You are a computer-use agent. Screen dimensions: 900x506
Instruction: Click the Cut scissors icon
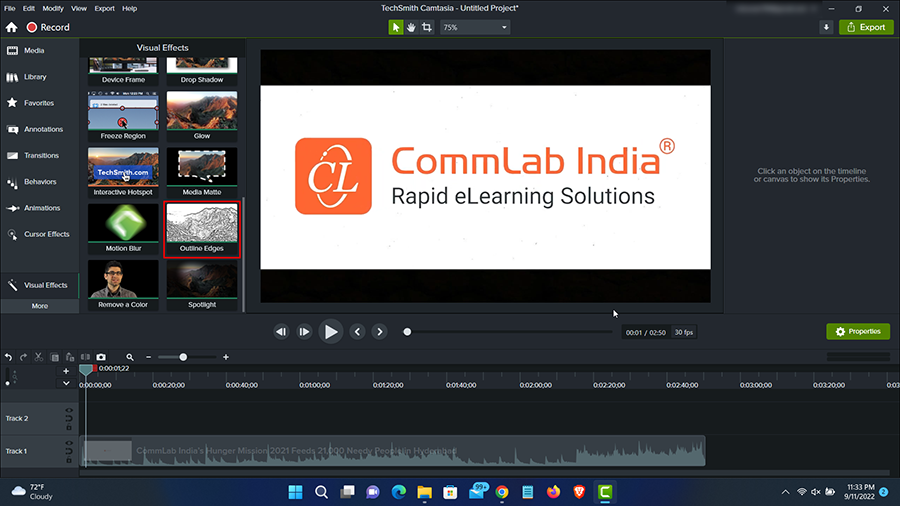[38, 357]
